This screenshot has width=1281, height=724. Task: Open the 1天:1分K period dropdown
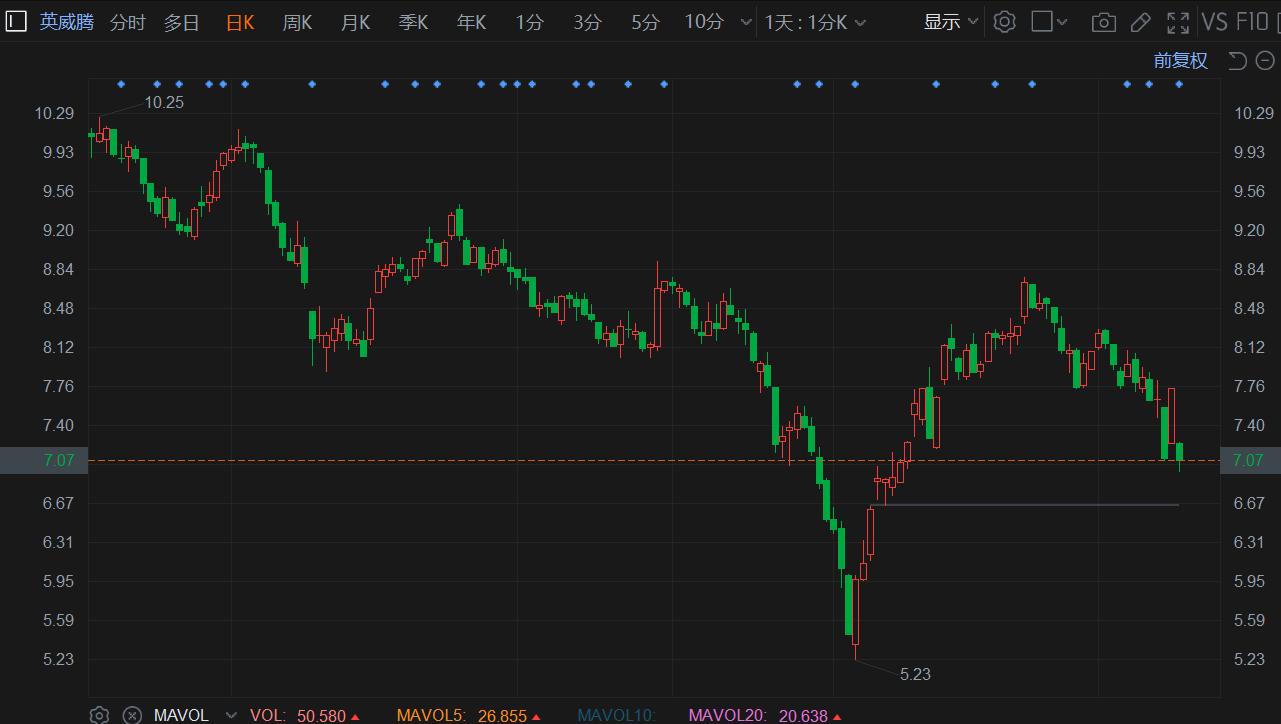(815, 22)
